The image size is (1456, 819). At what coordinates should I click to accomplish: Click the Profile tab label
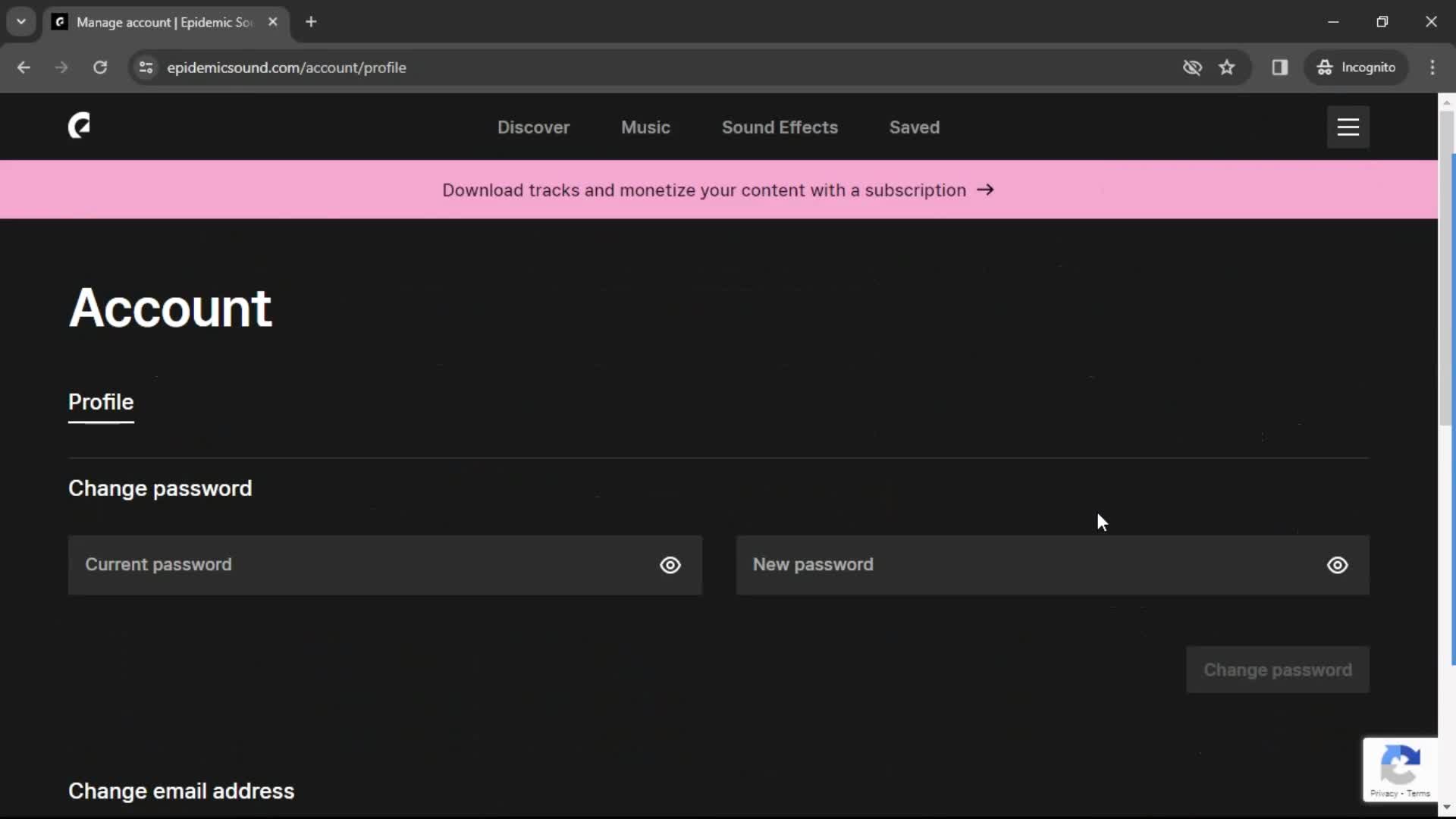pos(100,401)
